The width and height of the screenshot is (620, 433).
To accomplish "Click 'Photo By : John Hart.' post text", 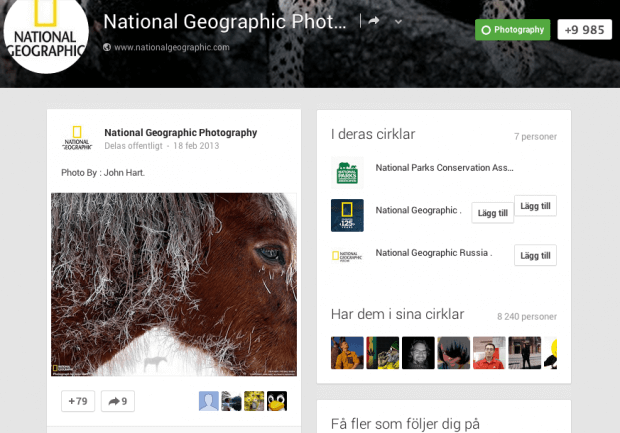I will pyautogui.click(x=103, y=173).
